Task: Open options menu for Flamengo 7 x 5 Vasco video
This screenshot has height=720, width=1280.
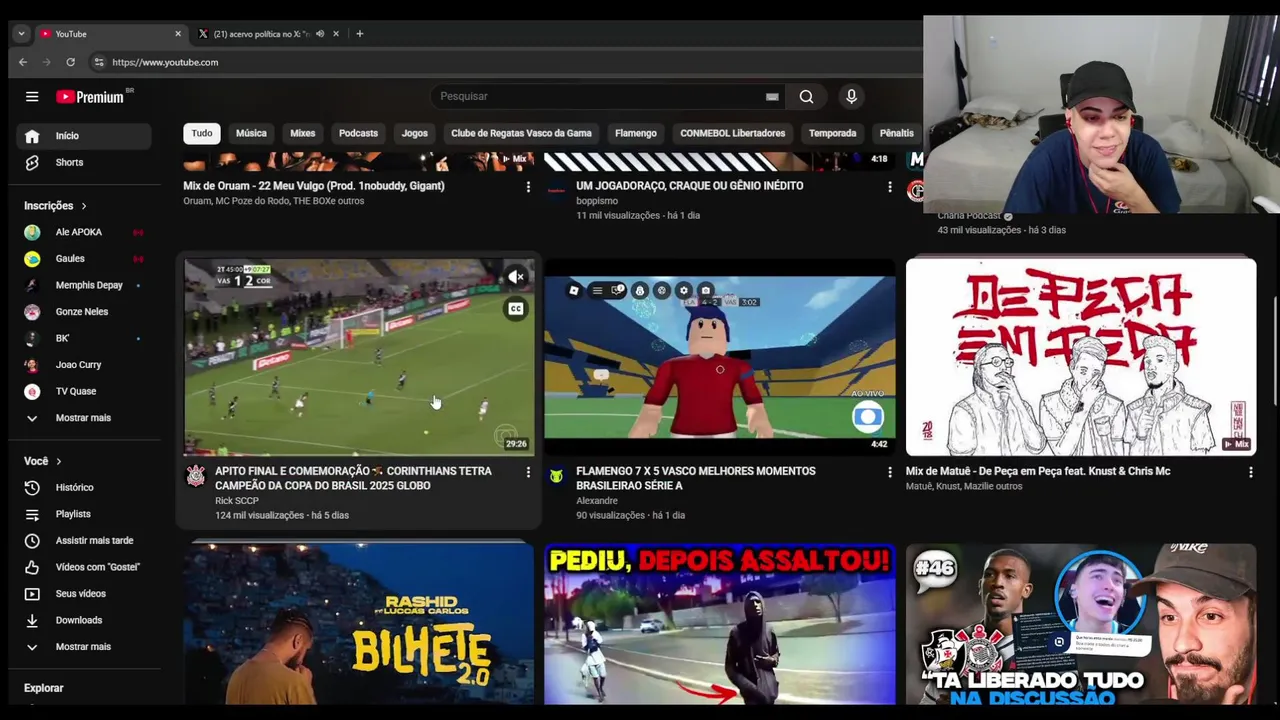Action: [889, 472]
